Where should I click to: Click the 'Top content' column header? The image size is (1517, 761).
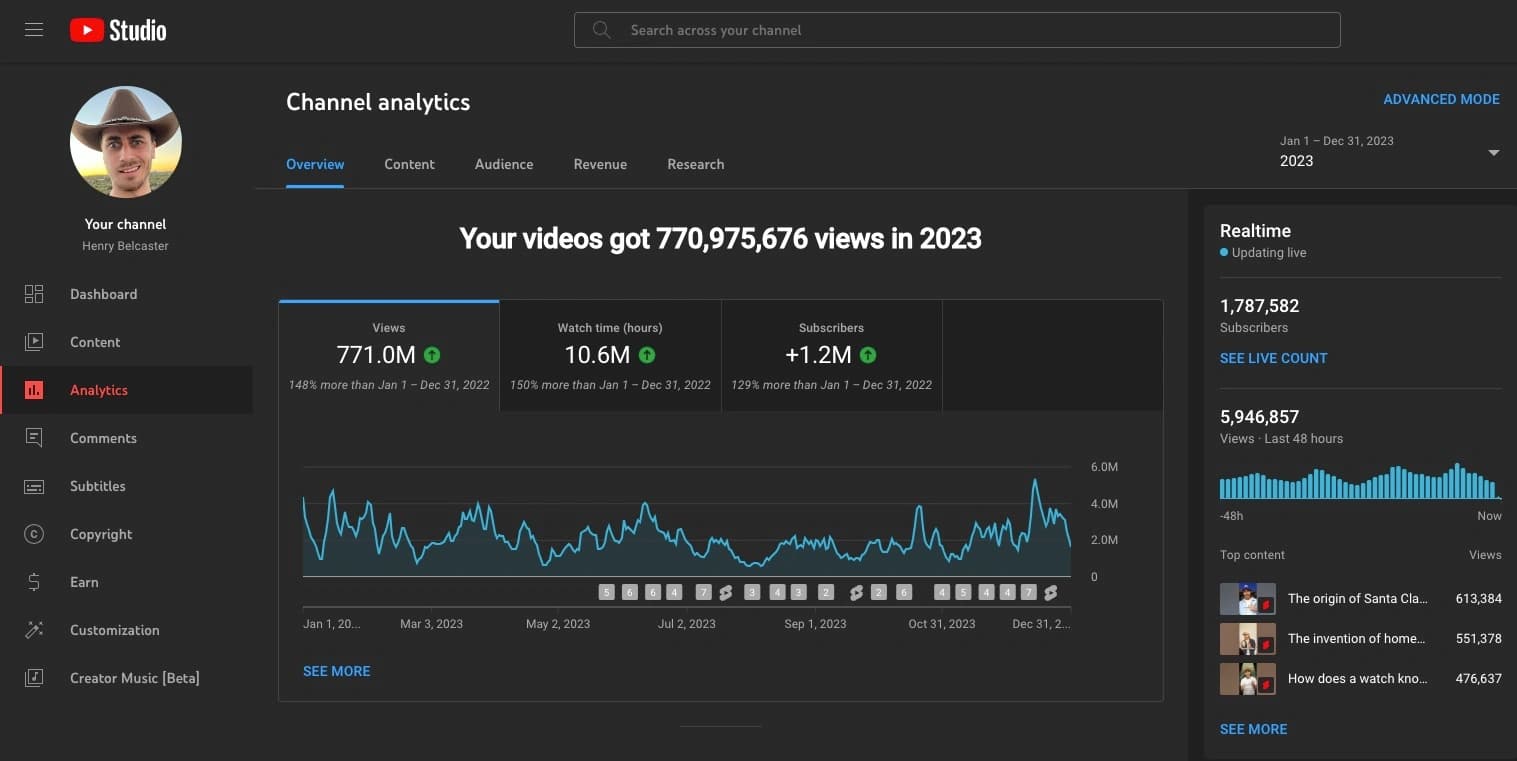click(x=1252, y=555)
